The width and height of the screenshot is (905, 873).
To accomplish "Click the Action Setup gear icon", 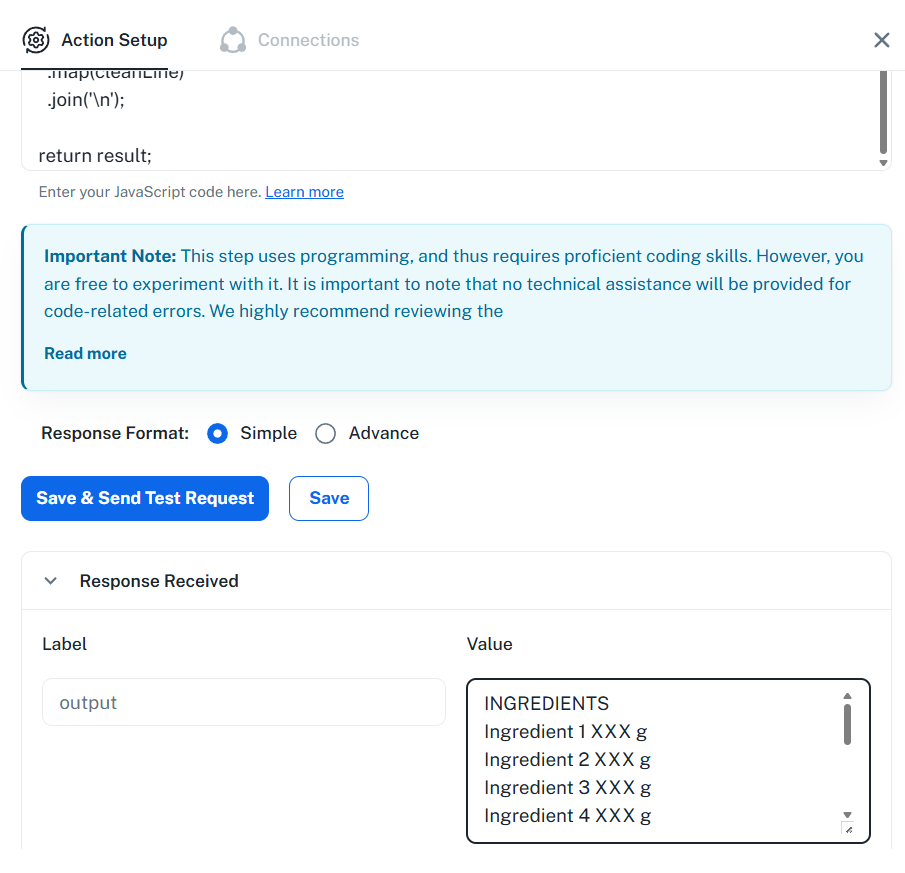I will 36,40.
